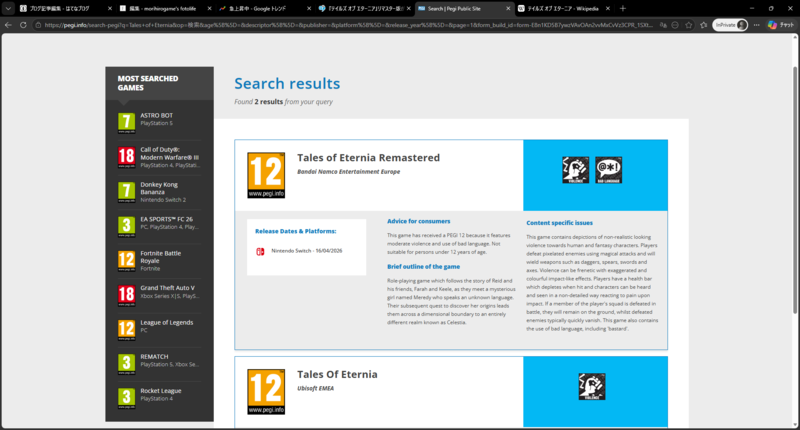Click the Advice for consumers heading
The height and width of the screenshot is (430, 800).
pos(418,221)
